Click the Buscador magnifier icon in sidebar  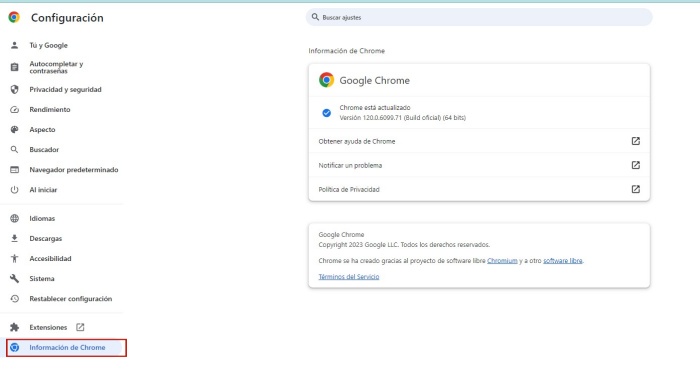tap(15, 149)
